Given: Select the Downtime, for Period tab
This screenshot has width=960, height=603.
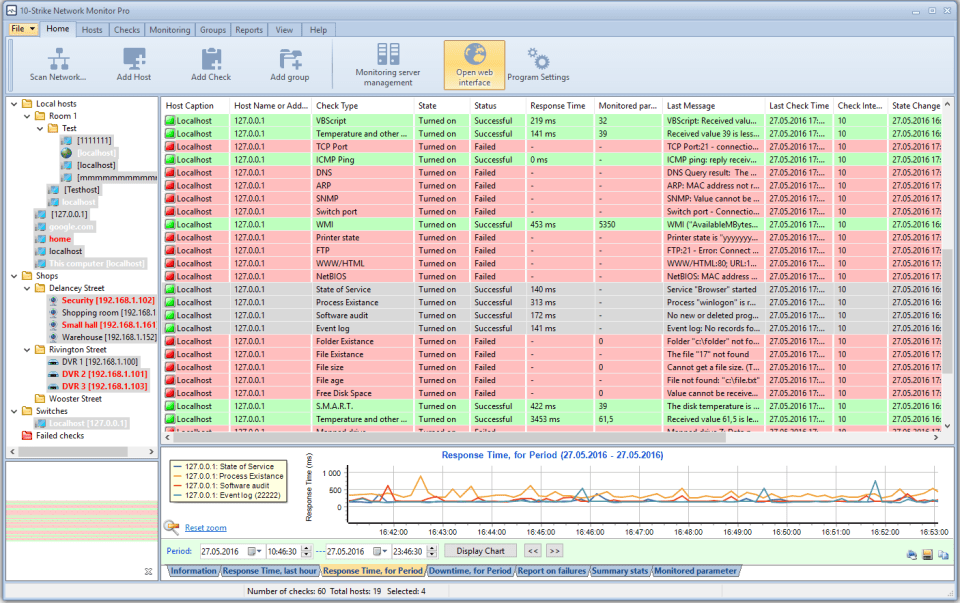Looking at the screenshot, I should (x=470, y=571).
